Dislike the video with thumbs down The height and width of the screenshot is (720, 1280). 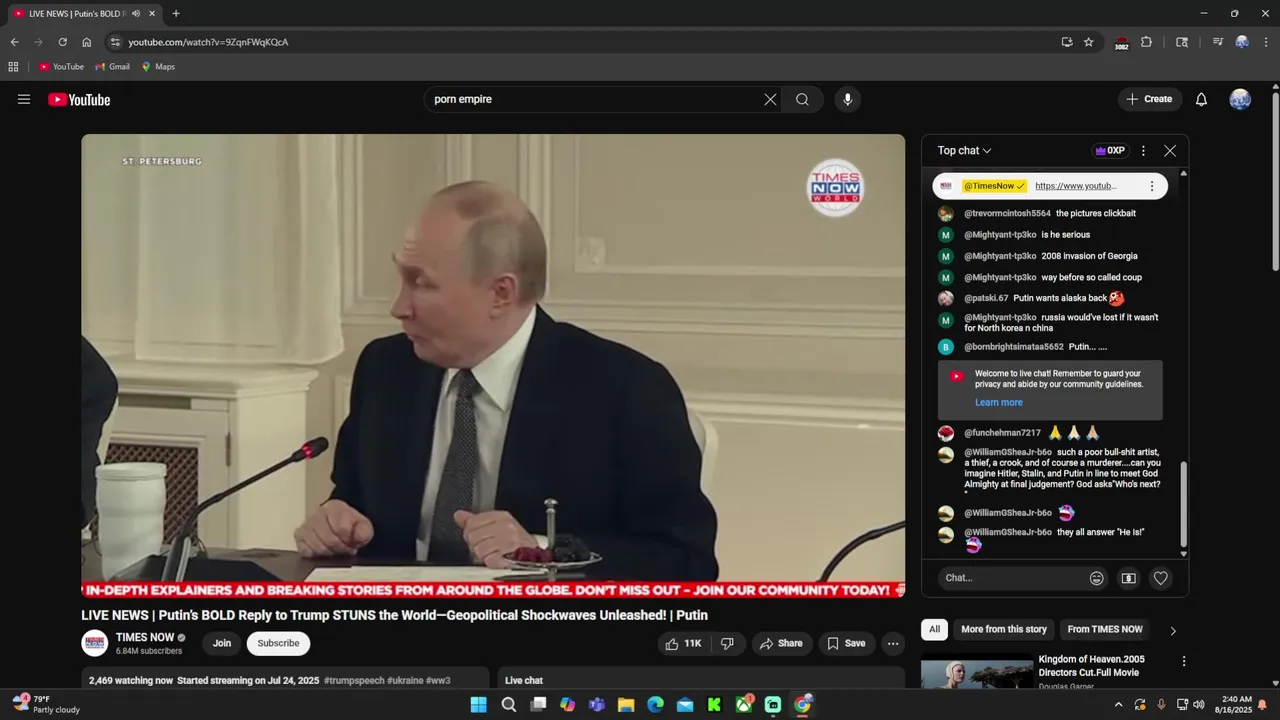click(x=728, y=644)
